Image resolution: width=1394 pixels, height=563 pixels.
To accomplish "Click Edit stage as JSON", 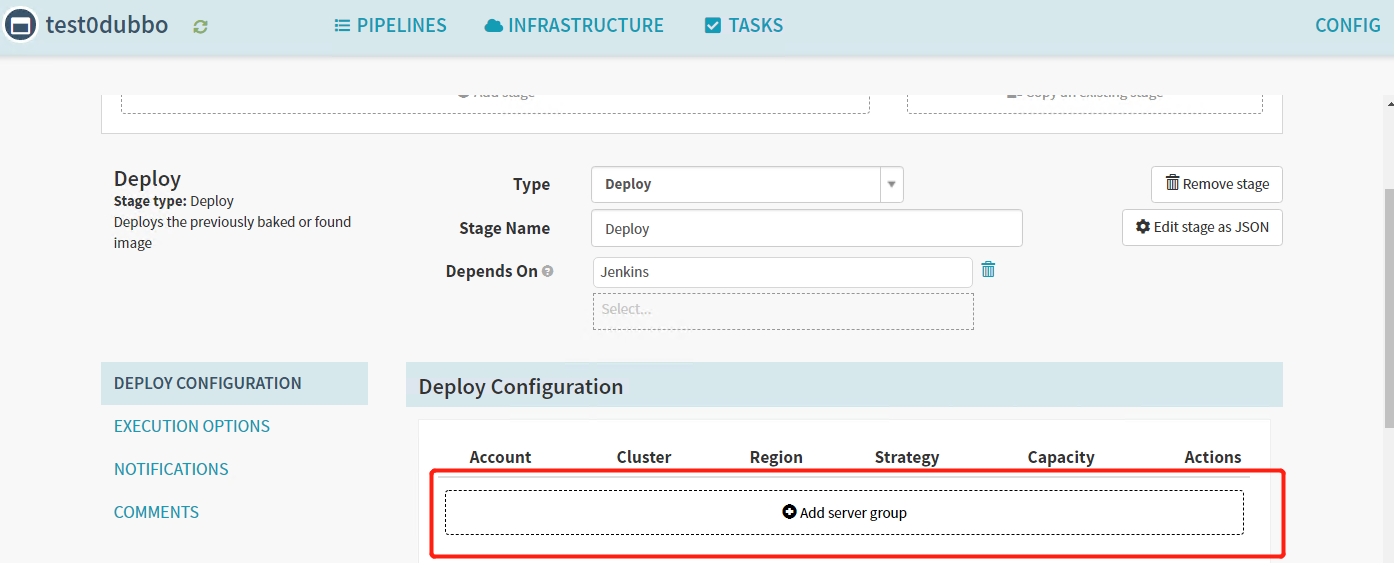I will (x=1201, y=227).
